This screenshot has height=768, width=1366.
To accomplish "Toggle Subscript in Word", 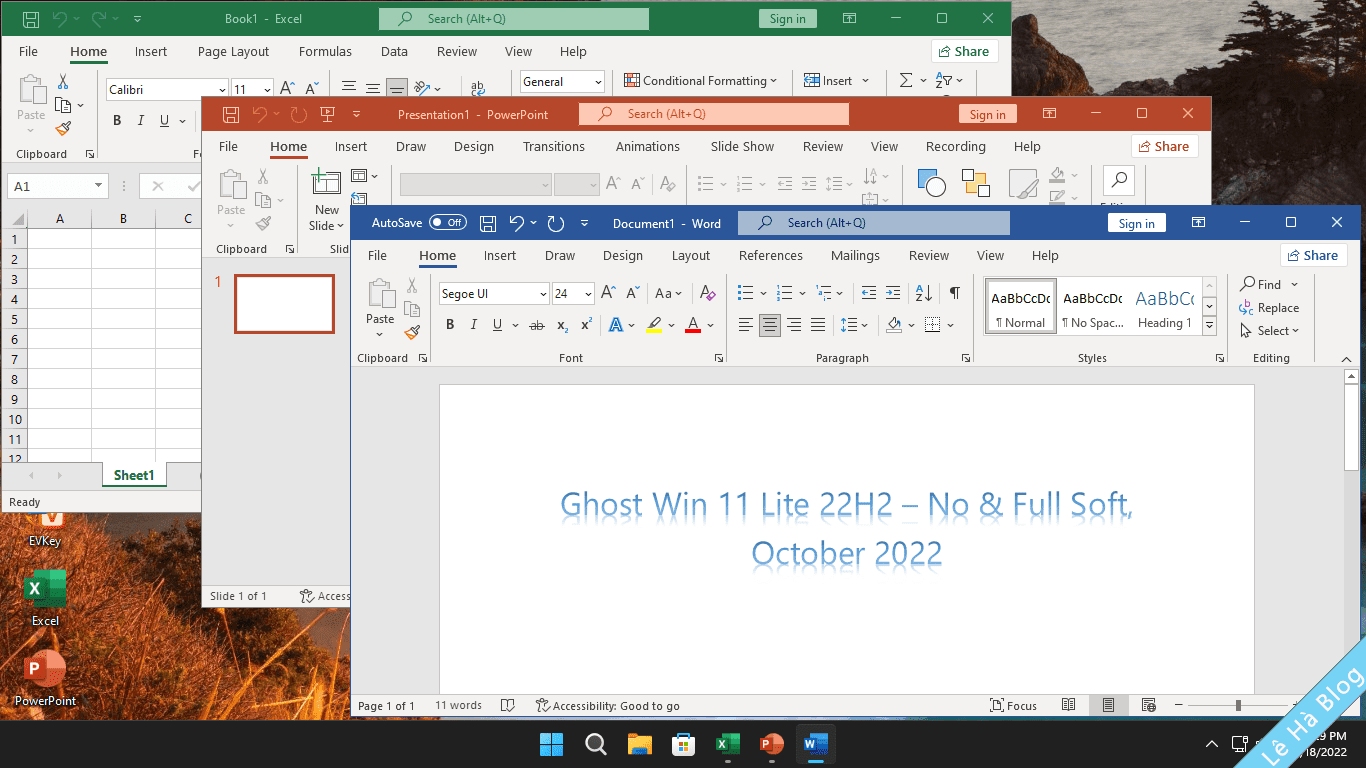I will (562, 324).
